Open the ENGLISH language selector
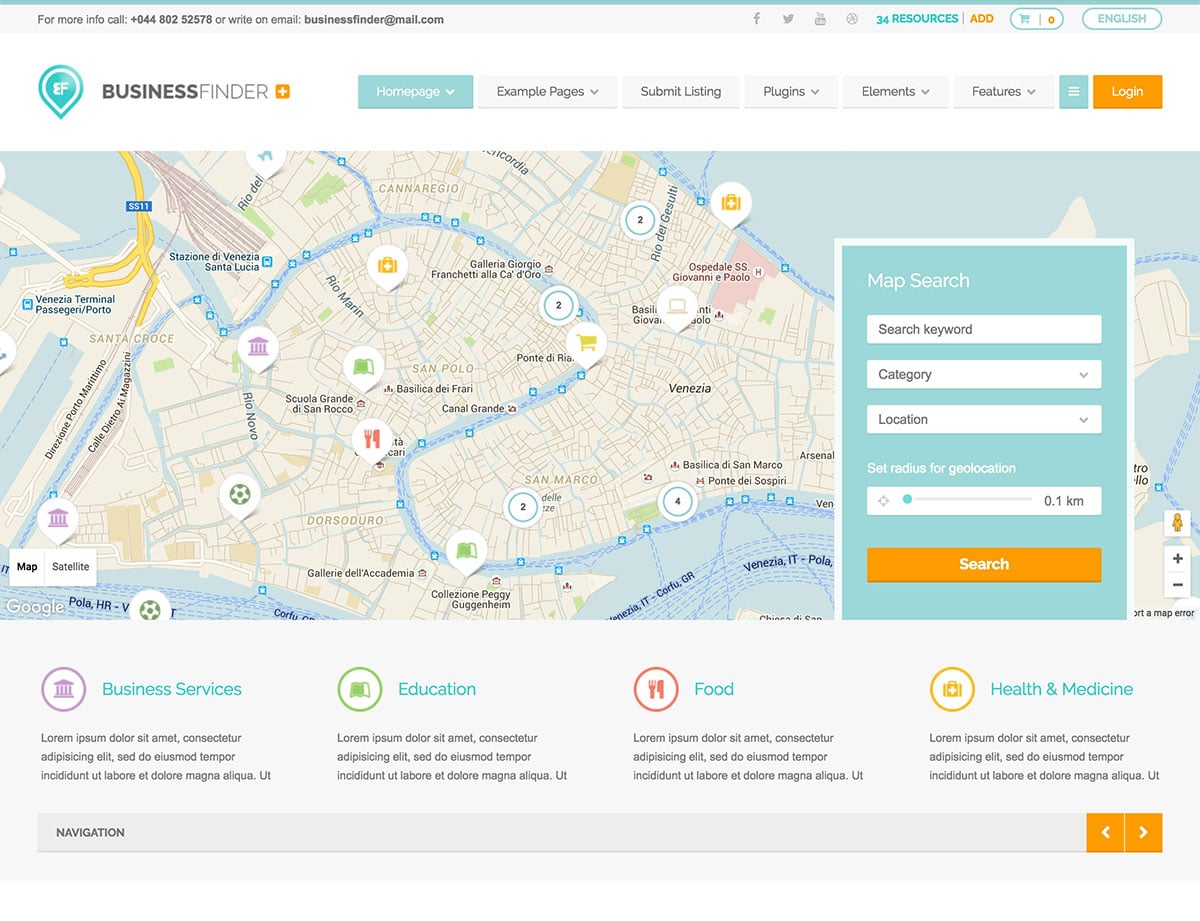 click(x=1122, y=19)
